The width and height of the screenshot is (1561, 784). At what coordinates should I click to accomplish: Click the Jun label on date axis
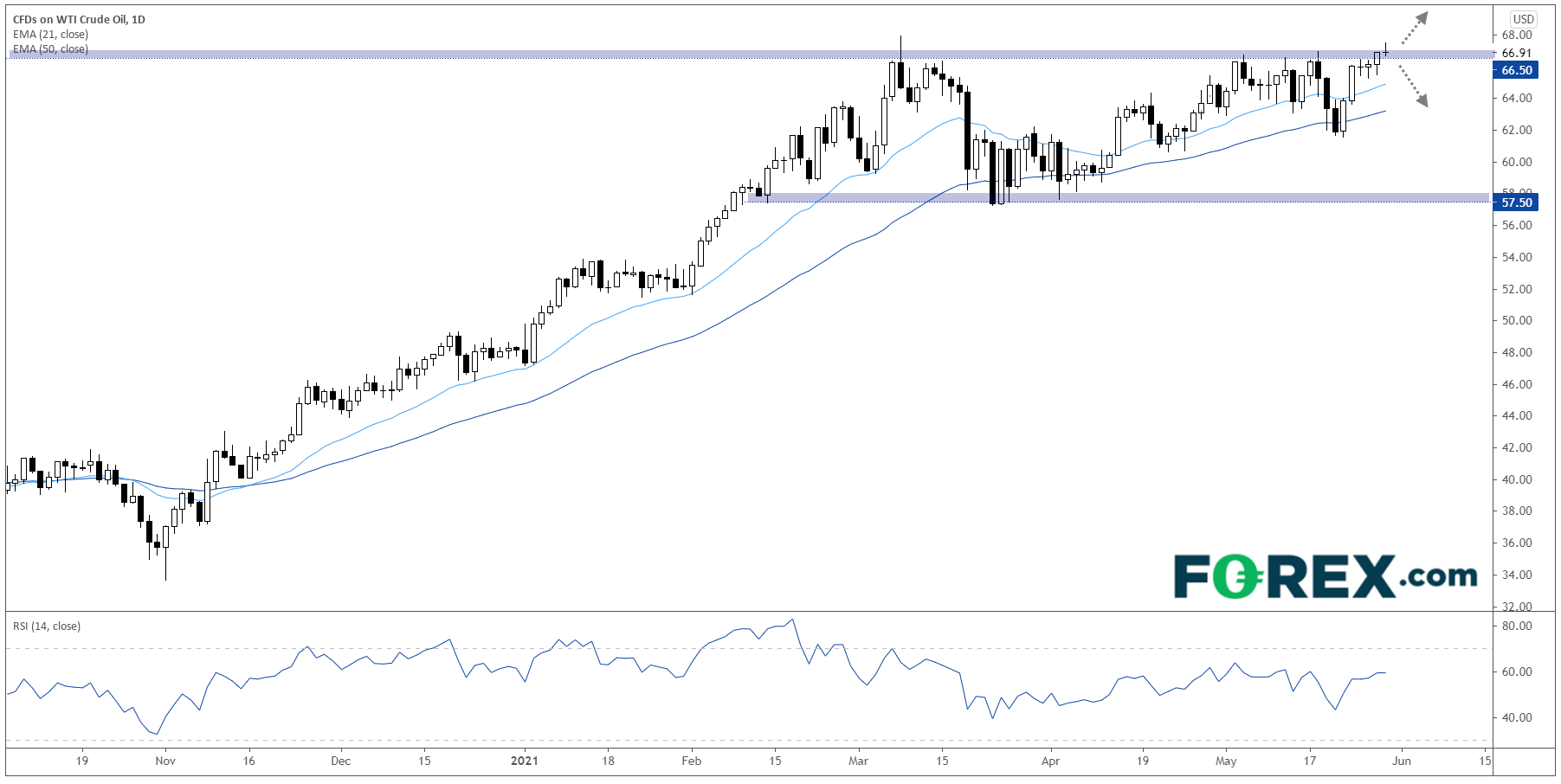click(x=1401, y=761)
